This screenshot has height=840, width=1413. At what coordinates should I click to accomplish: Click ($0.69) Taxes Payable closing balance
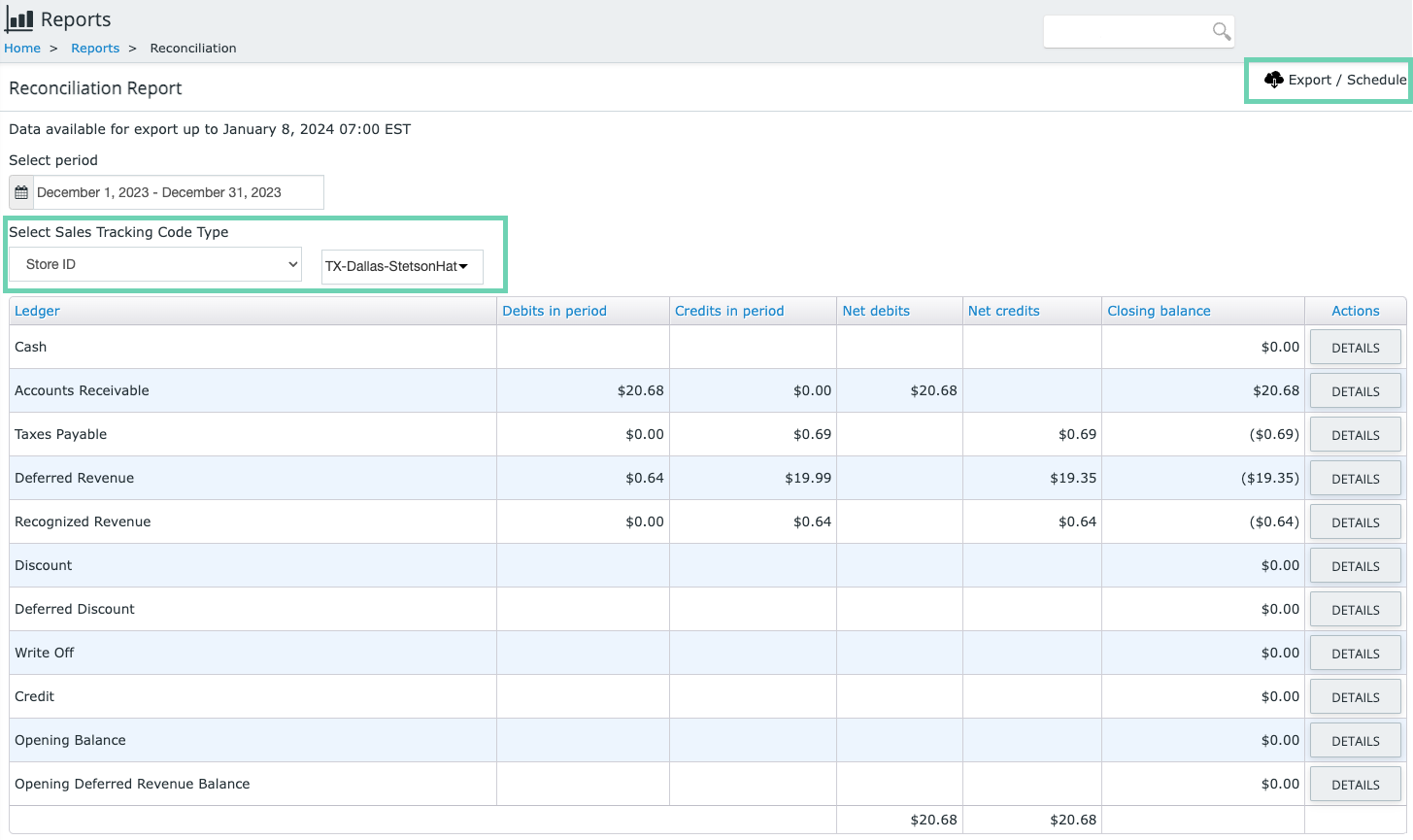pyautogui.click(x=1274, y=434)
